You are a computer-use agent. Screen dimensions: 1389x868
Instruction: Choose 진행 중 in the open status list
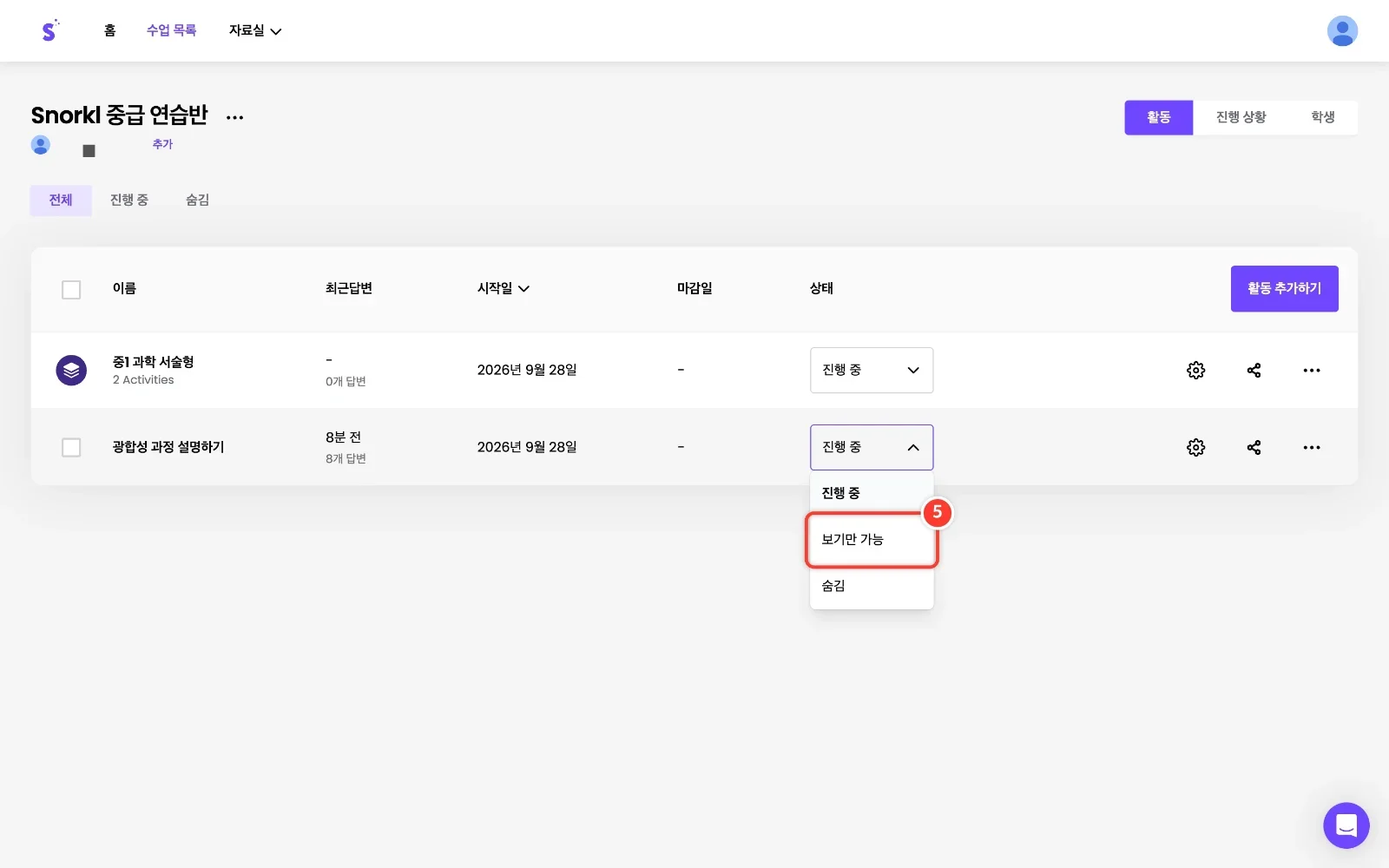click(x=872, y=493)
